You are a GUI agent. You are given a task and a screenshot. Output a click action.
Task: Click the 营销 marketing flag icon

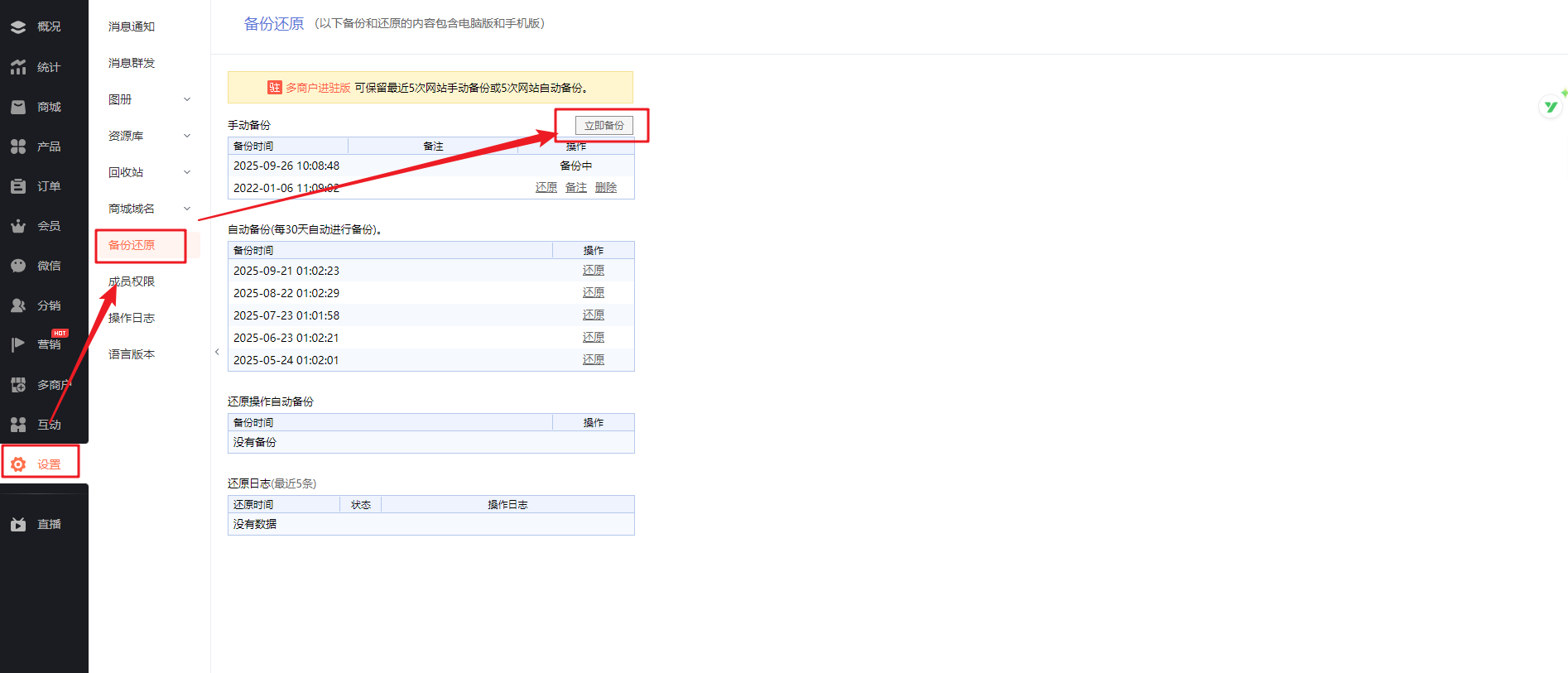(18, 344)
